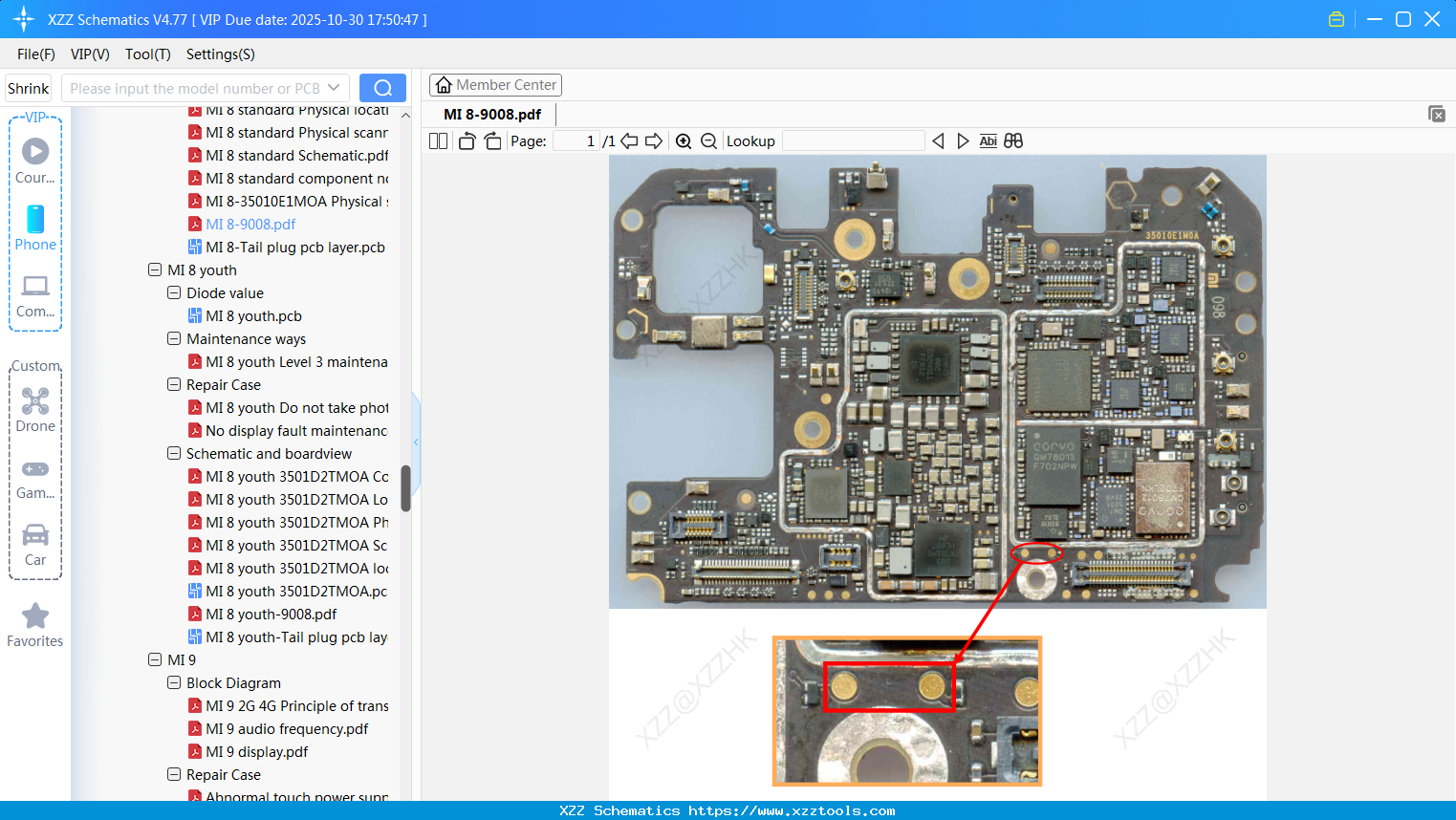The image size is (1456, 820).
Task: Go to the next page arrow
Action: [x=654, y=140]
